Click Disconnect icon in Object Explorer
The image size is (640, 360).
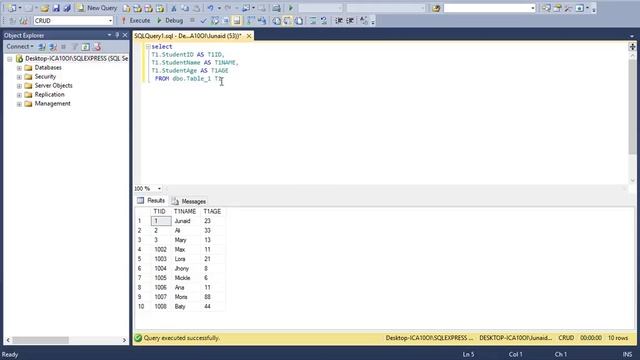pyautogui.click(x=53, y=47)
